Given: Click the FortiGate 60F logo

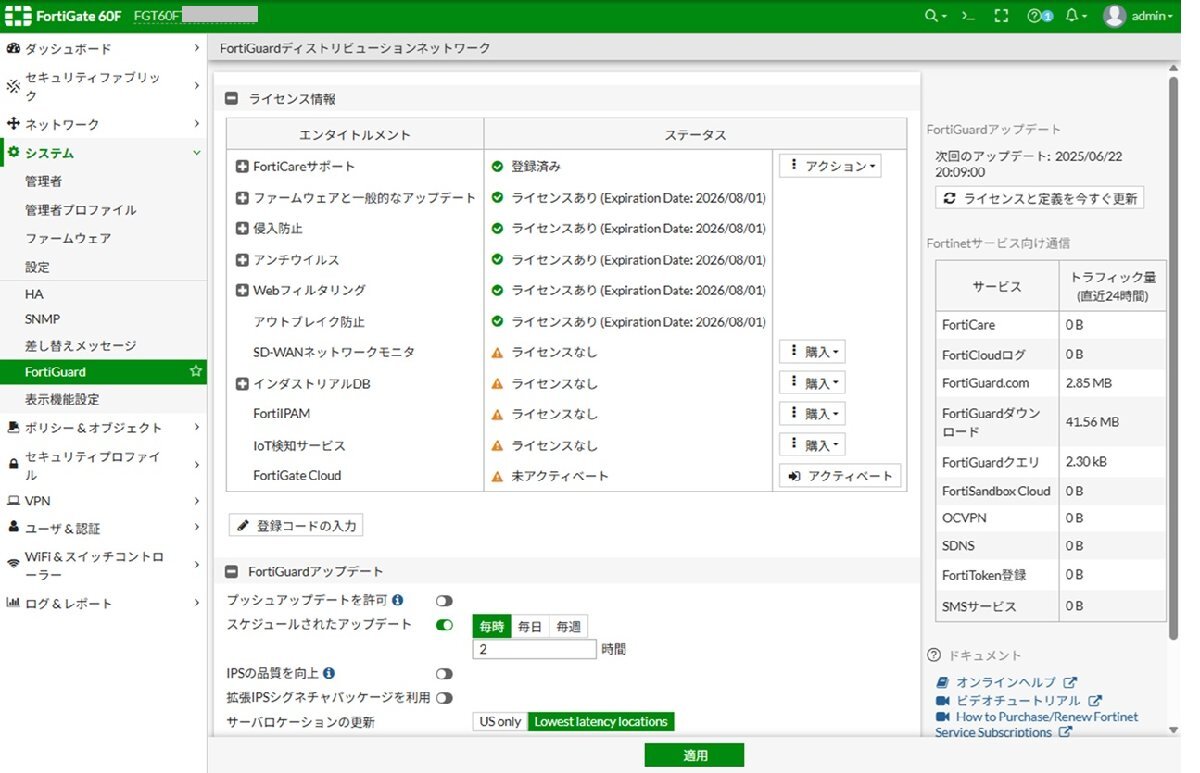Looking at the screenshot, I should click(x=62, y=16).
